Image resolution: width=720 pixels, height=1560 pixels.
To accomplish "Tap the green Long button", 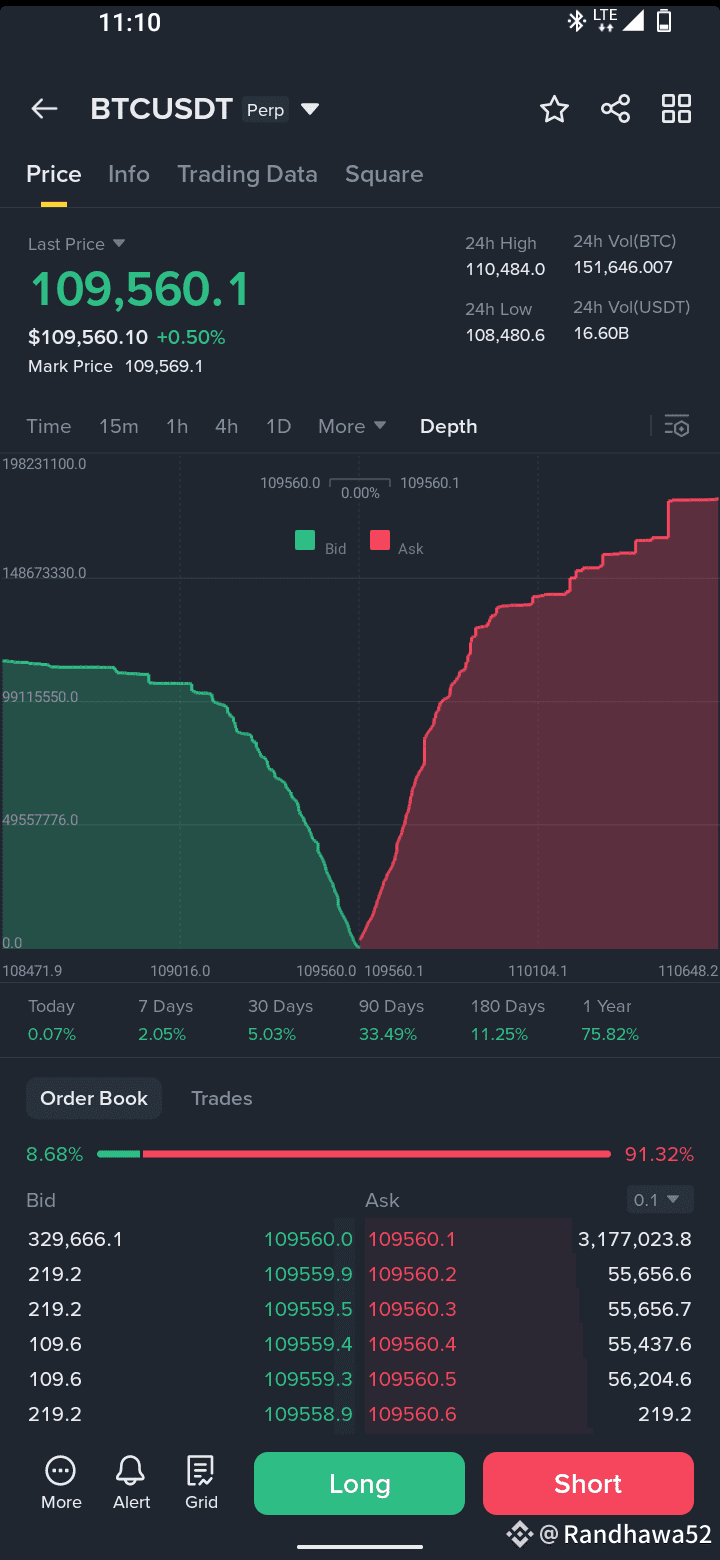I will coord(359,1483).
